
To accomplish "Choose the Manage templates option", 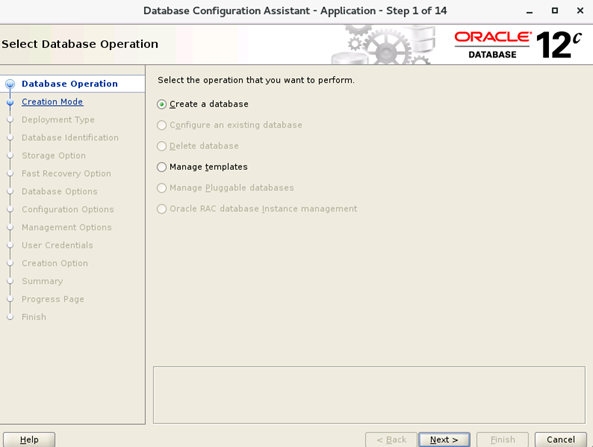I will tap(161, 167).
